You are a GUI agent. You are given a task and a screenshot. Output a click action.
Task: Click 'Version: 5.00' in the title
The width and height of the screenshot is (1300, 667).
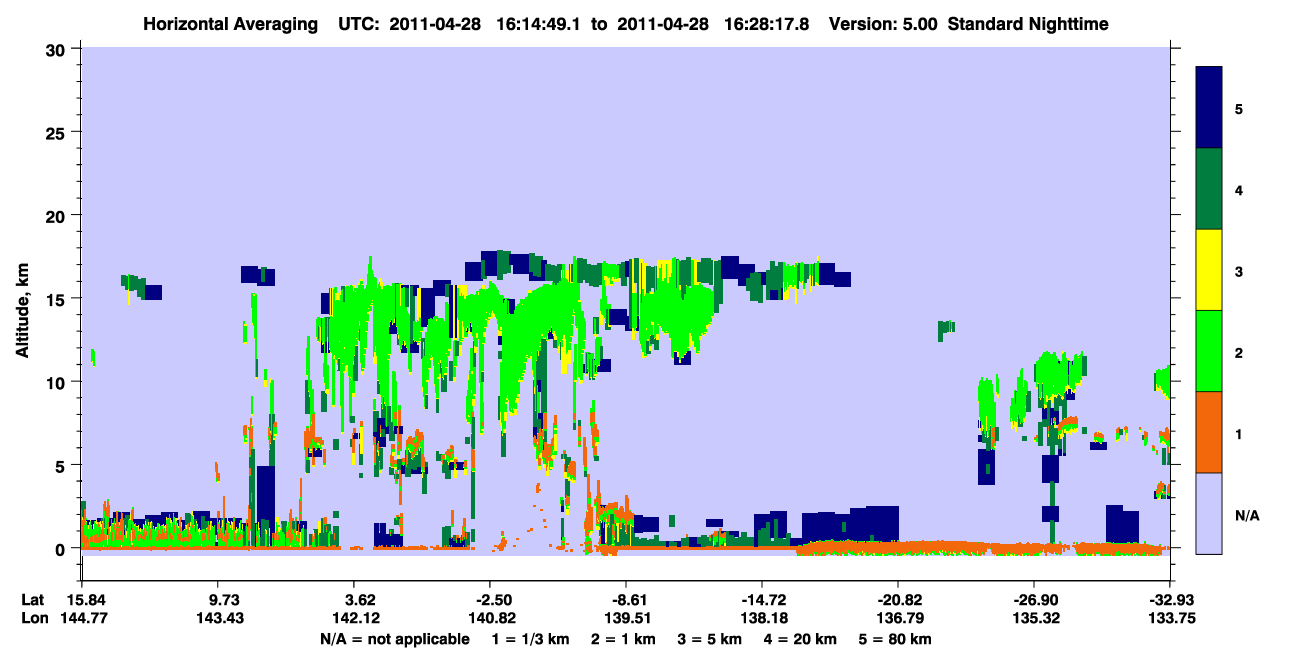(x=883, y=23)
